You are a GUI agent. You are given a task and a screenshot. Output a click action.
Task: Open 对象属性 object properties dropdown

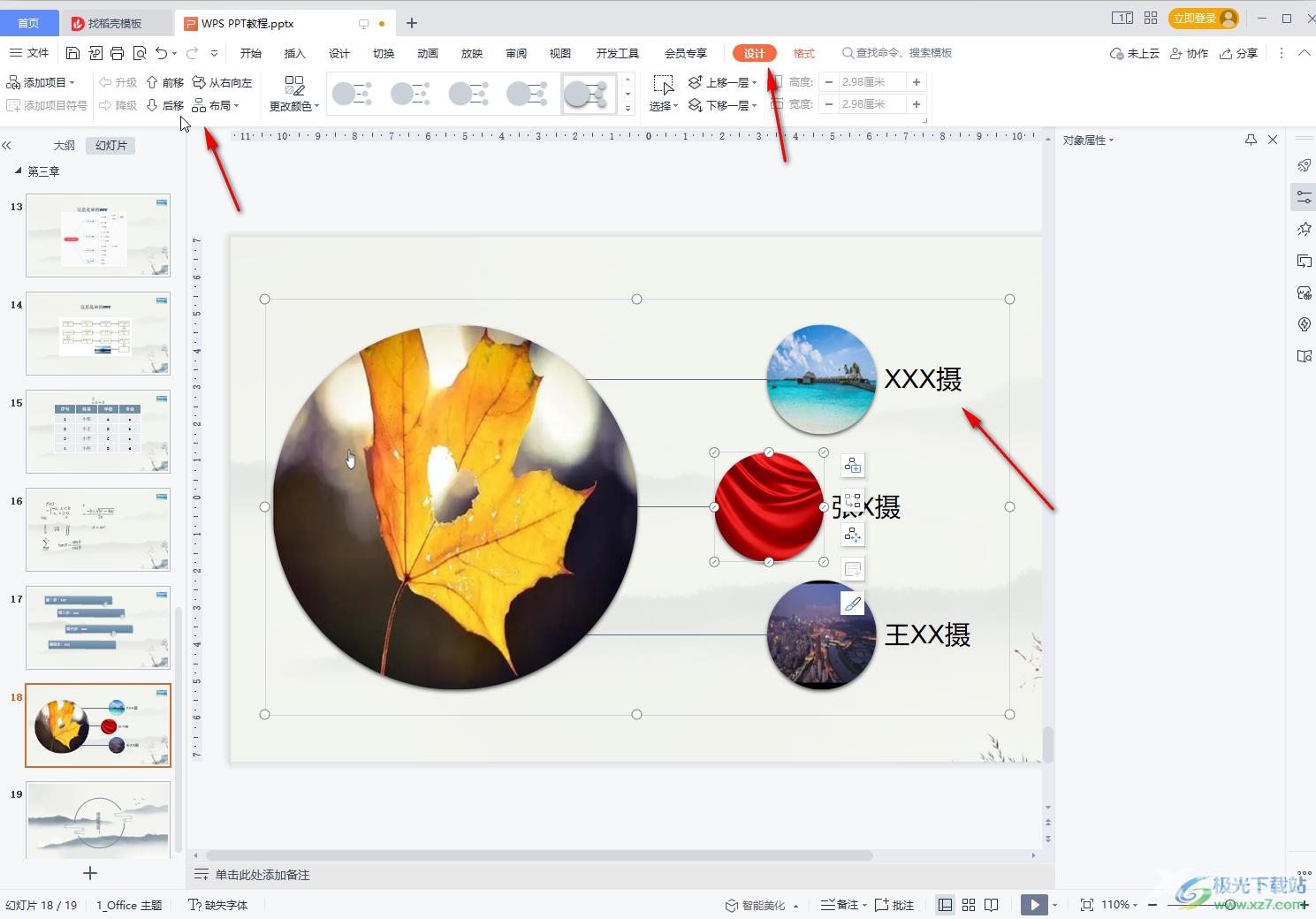(x=1088, y=140)
